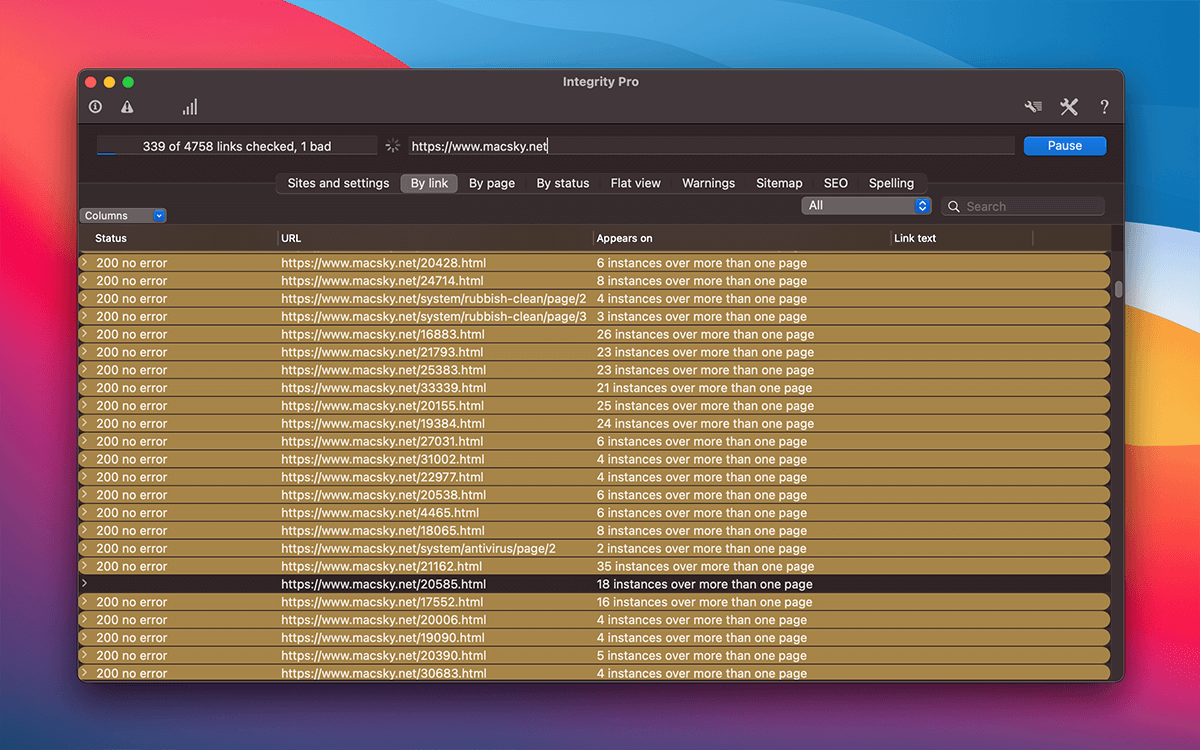Open the Columns dropdown
Viewport: 1200px width, 750px height.
click(123, 216)
